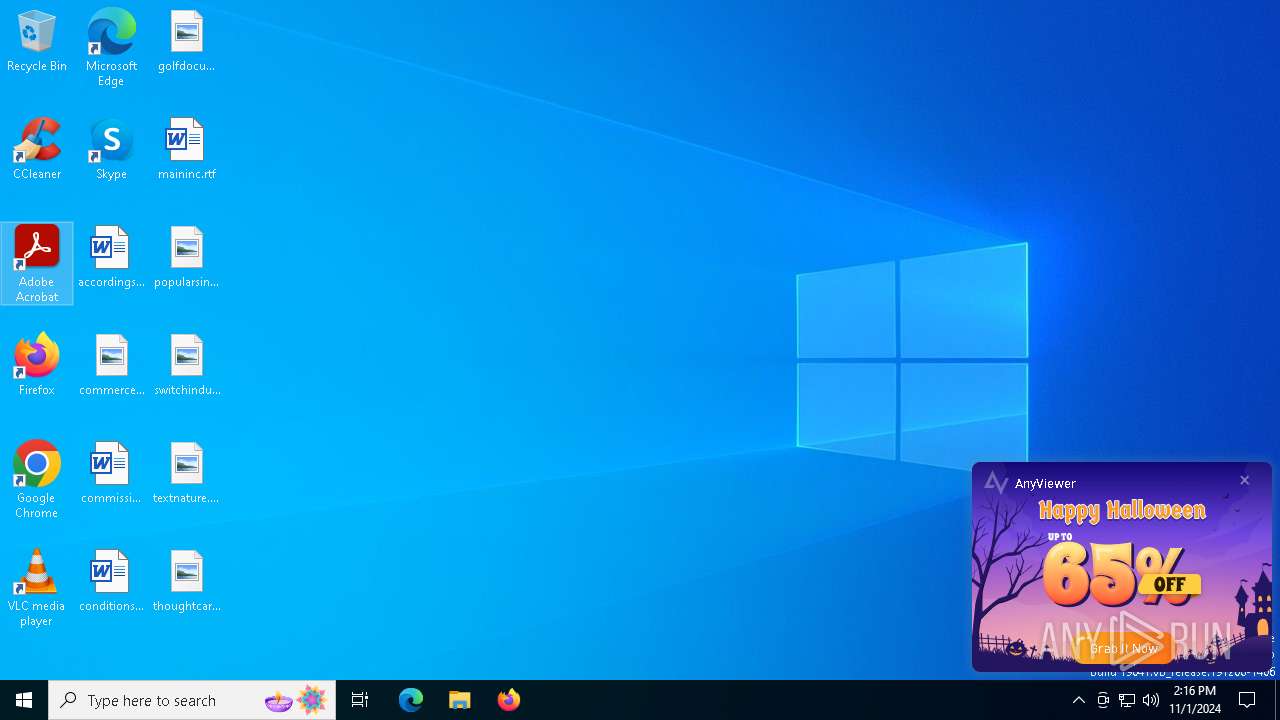
Task: Show hidden system tray icons
Action: click(1078, 700)
